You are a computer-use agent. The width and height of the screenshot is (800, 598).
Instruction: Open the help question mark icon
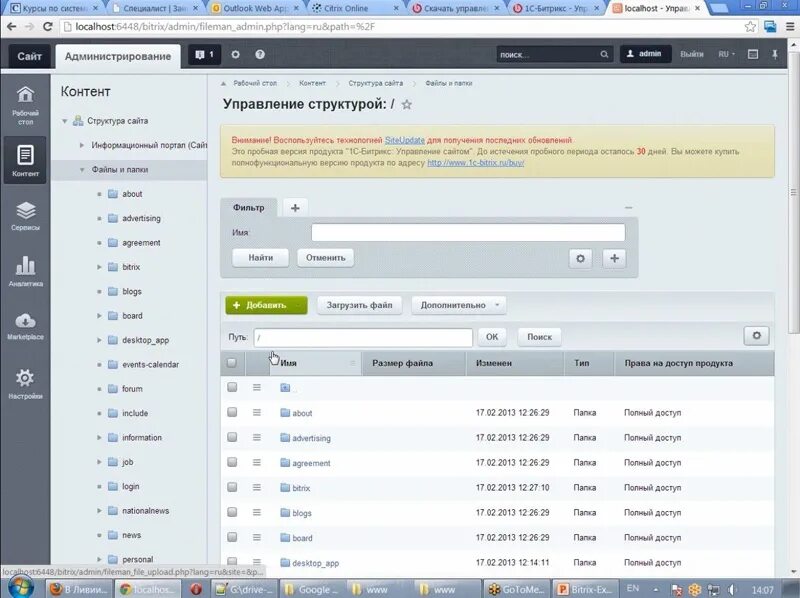click(260, 54)
